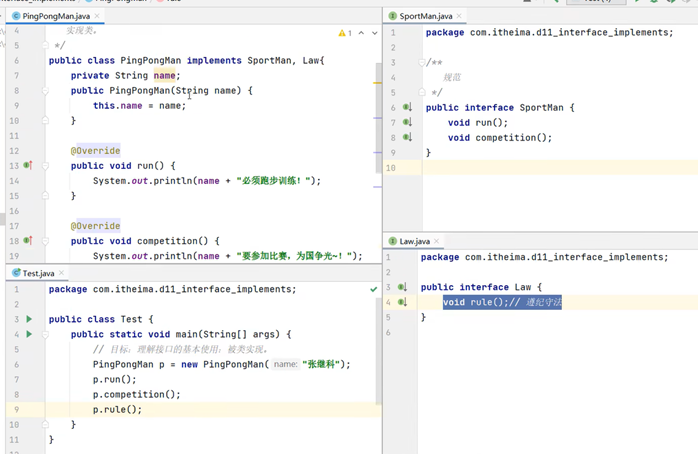Click green checkmark inspection status in Test.java
The height and width of the screenshot is (454, 698).
373,289
